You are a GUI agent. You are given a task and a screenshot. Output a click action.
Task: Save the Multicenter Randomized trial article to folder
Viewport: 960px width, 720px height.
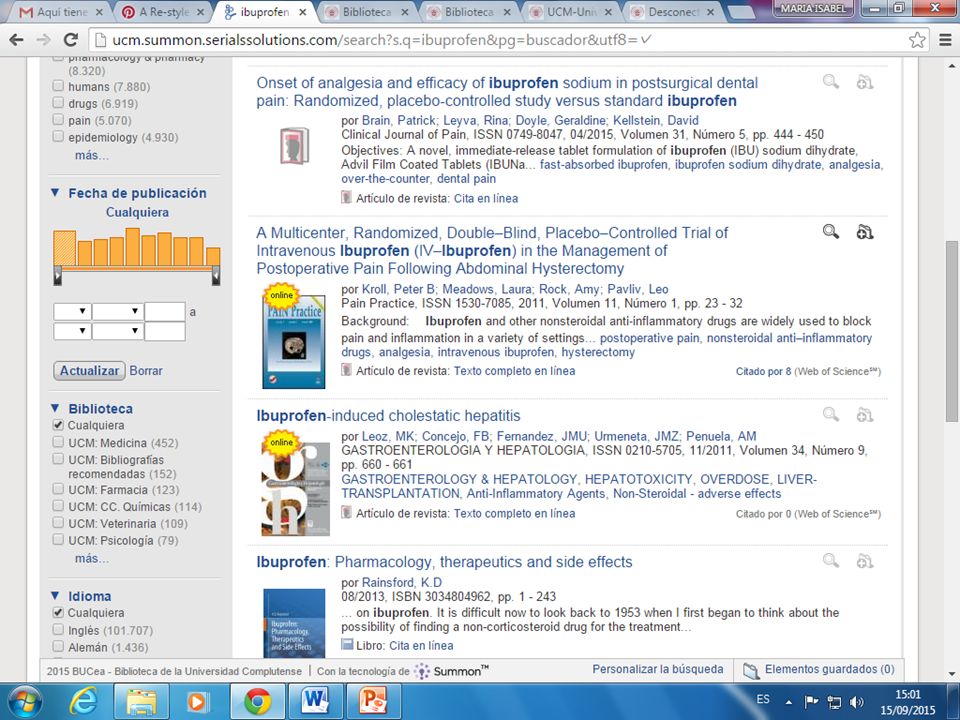[864, 232]
